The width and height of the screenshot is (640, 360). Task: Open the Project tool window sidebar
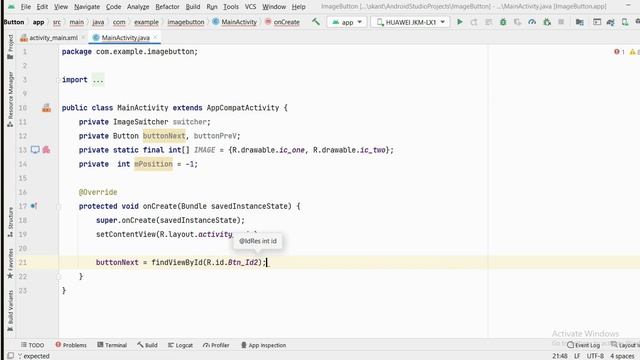click(x=10, y=47)
